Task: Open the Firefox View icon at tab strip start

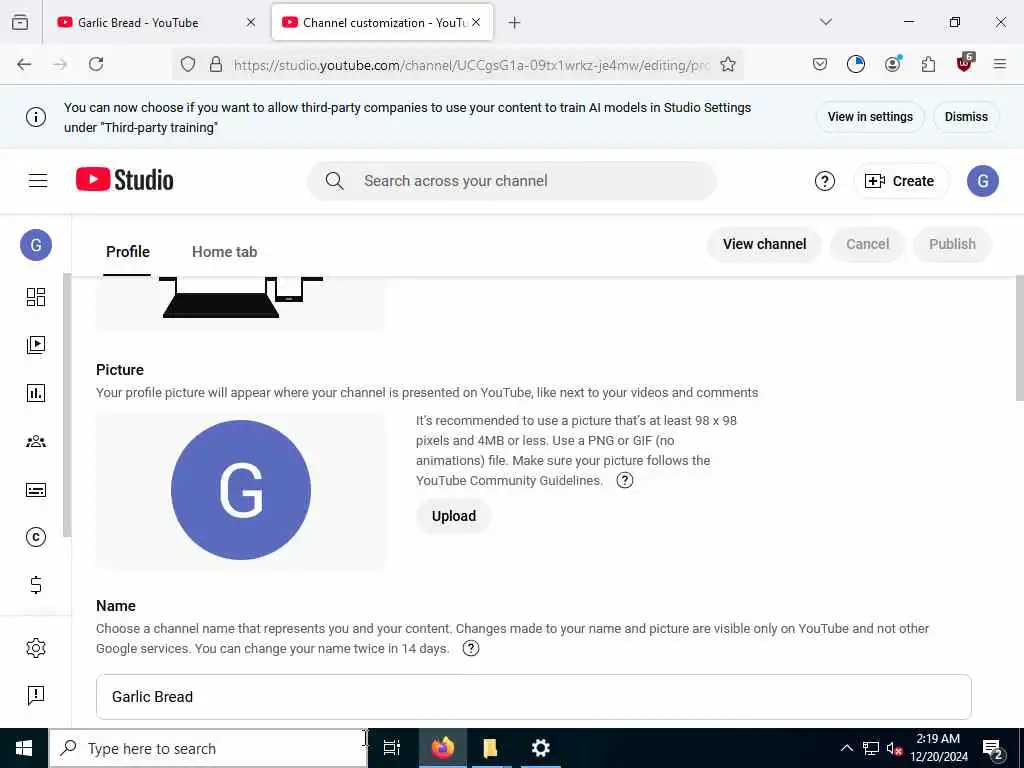Action: (20, 22)
